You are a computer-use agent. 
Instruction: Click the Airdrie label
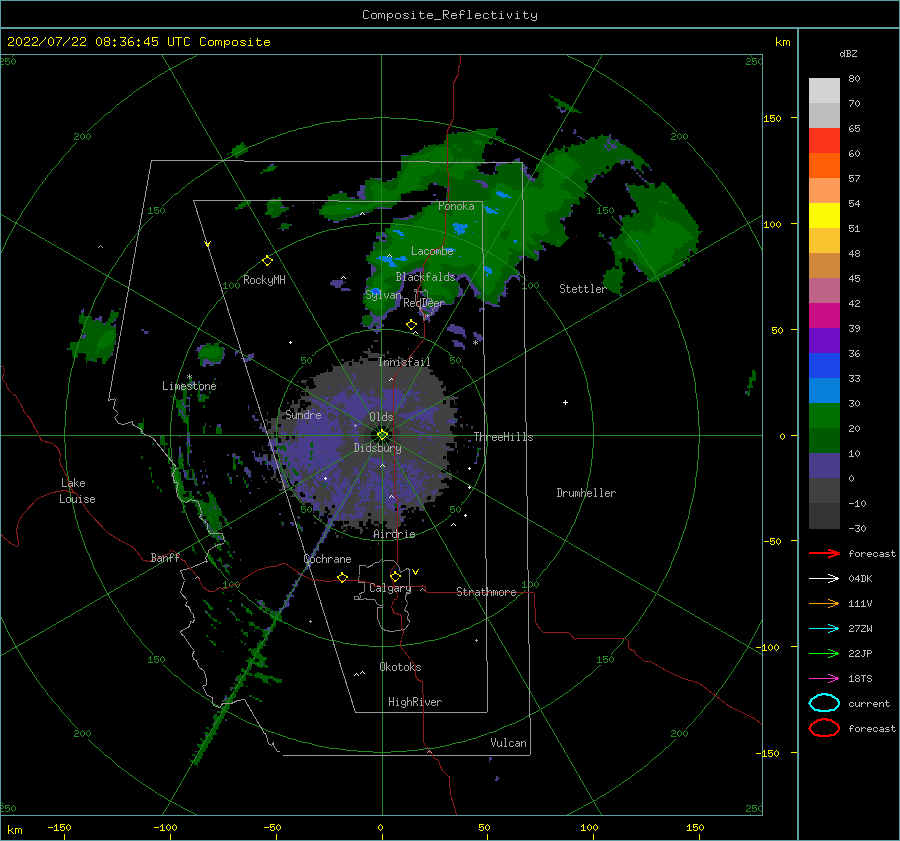394,534
